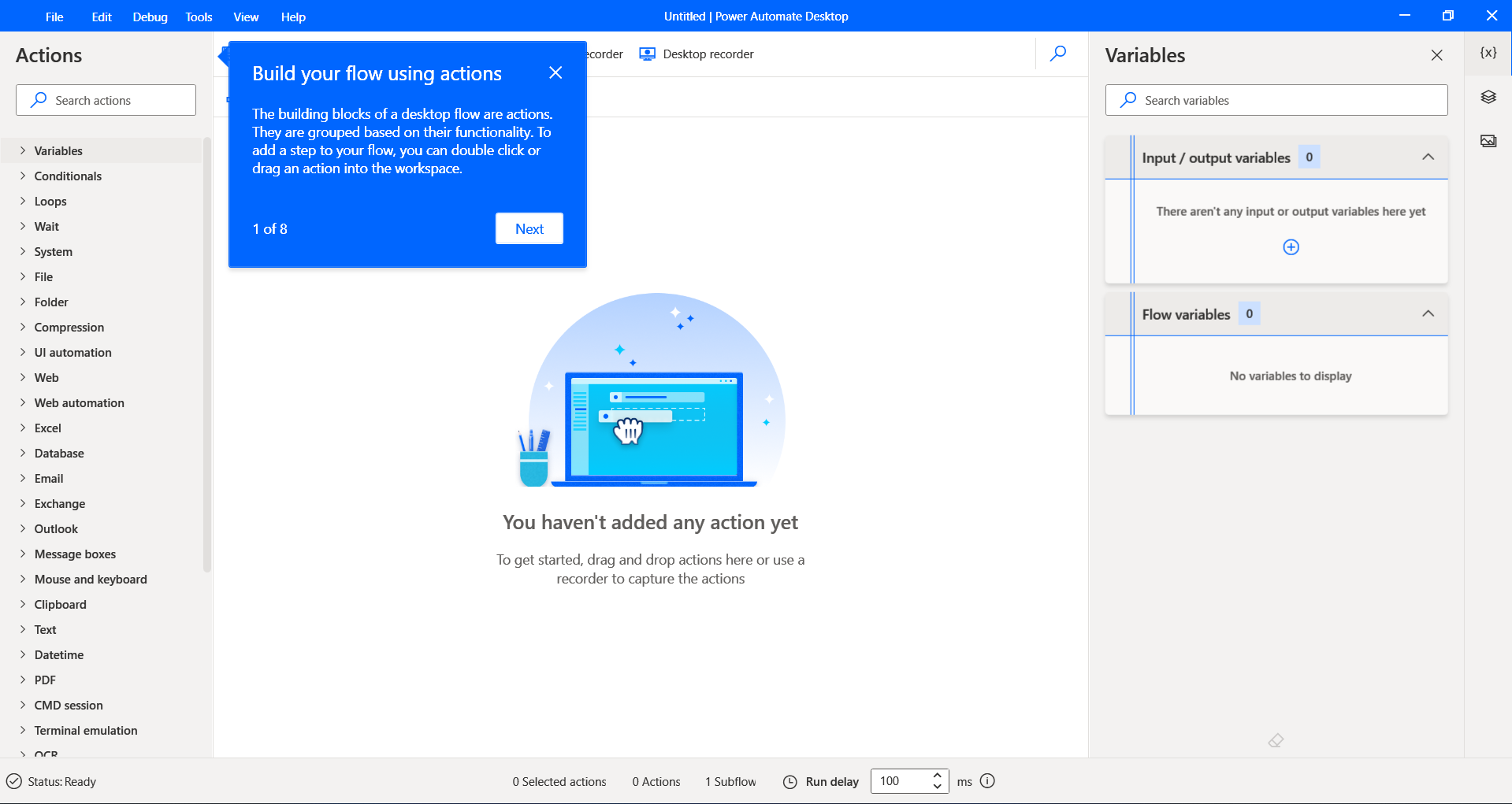Click the Run delay info icon
The width and height of the screenshot is (1512, 804).
pyautogui.click(x=987, y=781)
